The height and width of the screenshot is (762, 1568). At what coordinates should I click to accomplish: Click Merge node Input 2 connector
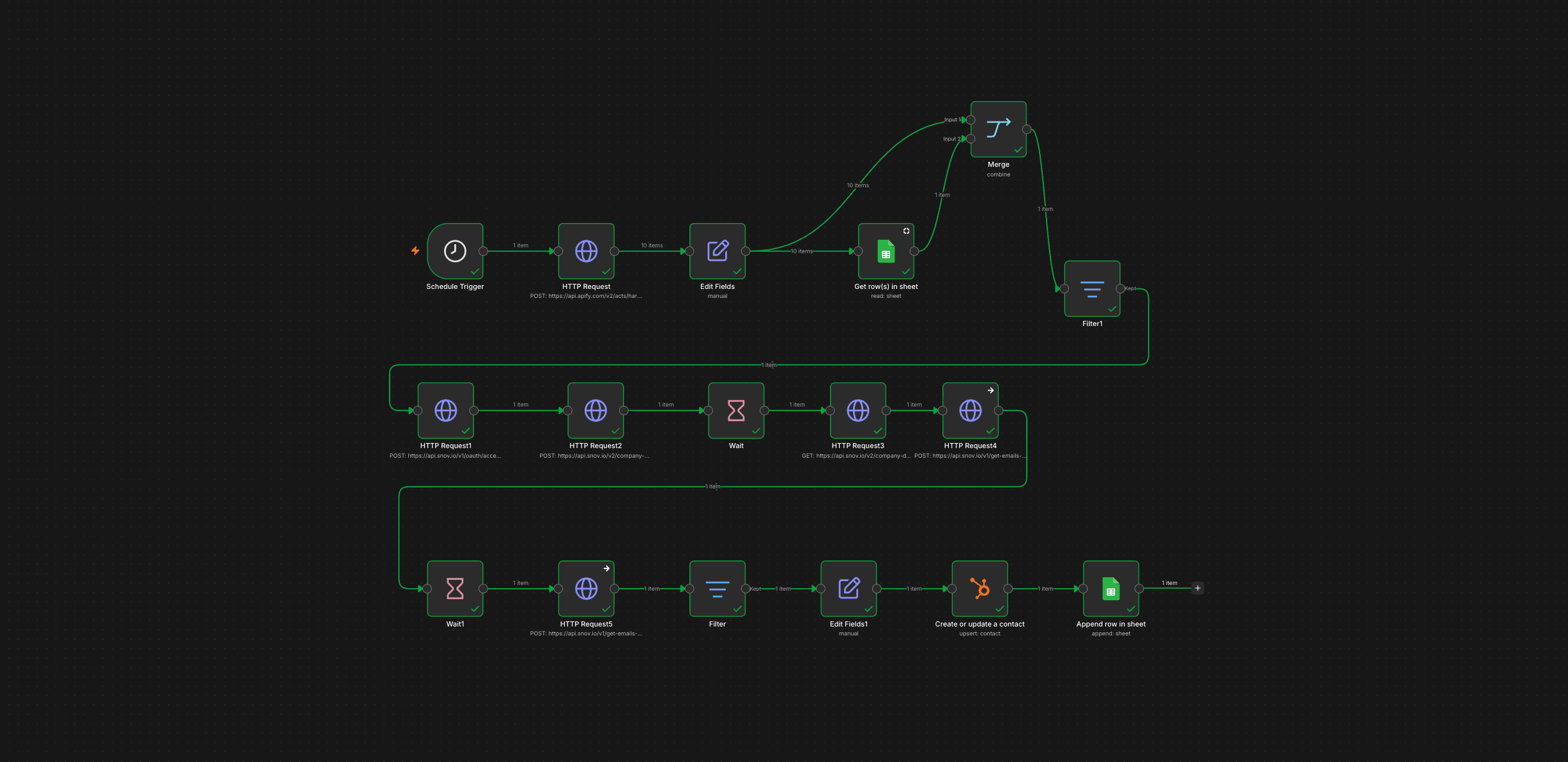pyautogui.click(x=971, y=139)
